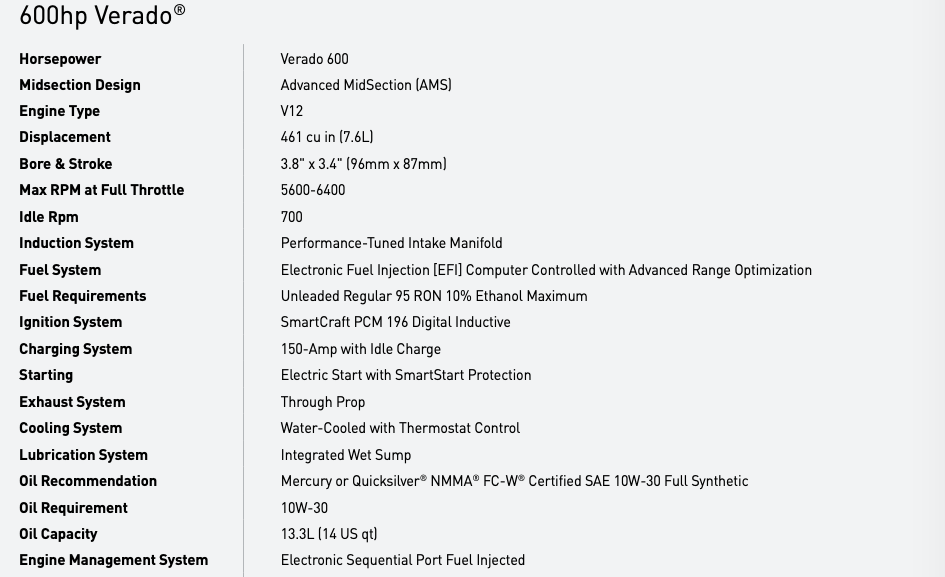Click the Mercury or Quicksilver oil recommendation
Screen dimensions: 945x577
[x=515, y=481]
